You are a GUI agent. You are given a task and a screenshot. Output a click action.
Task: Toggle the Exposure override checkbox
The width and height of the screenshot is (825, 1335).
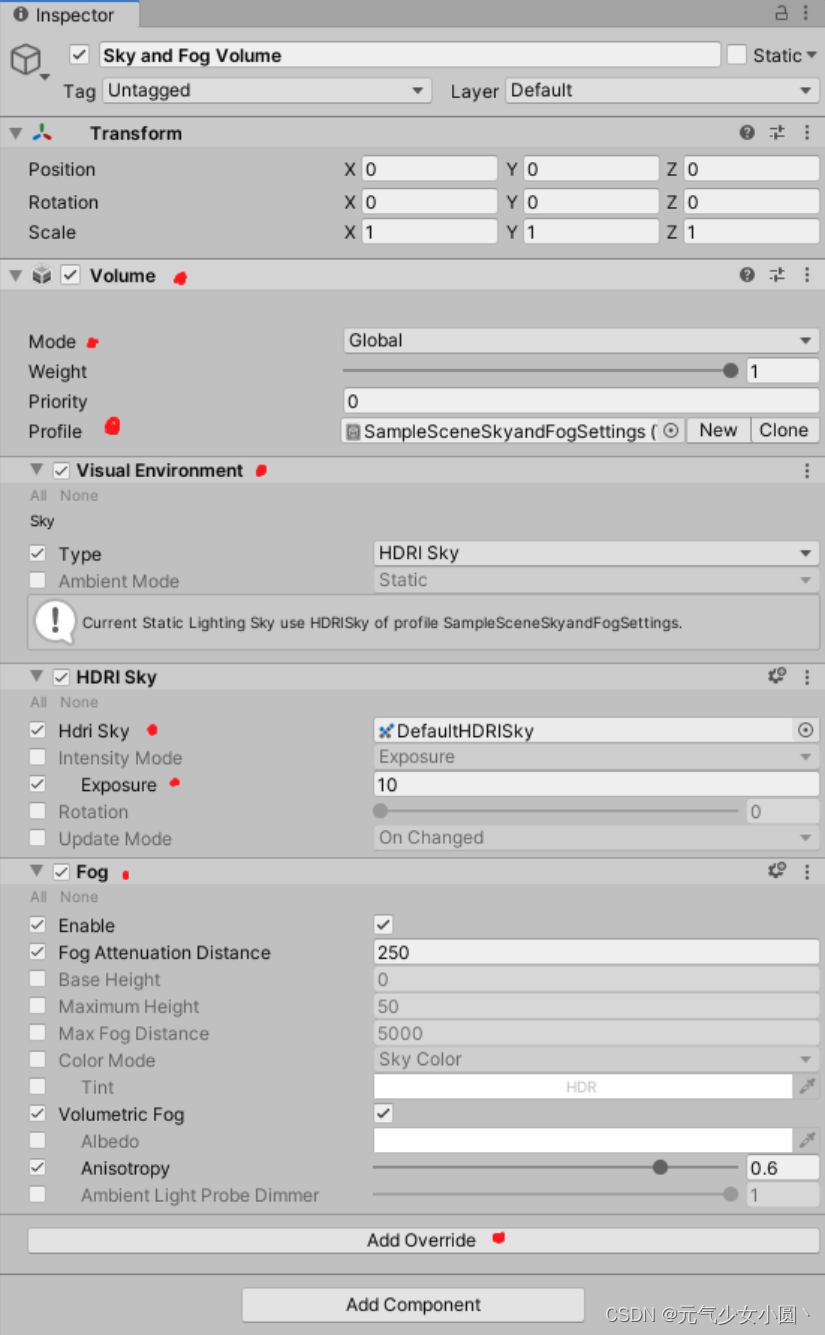38,785
